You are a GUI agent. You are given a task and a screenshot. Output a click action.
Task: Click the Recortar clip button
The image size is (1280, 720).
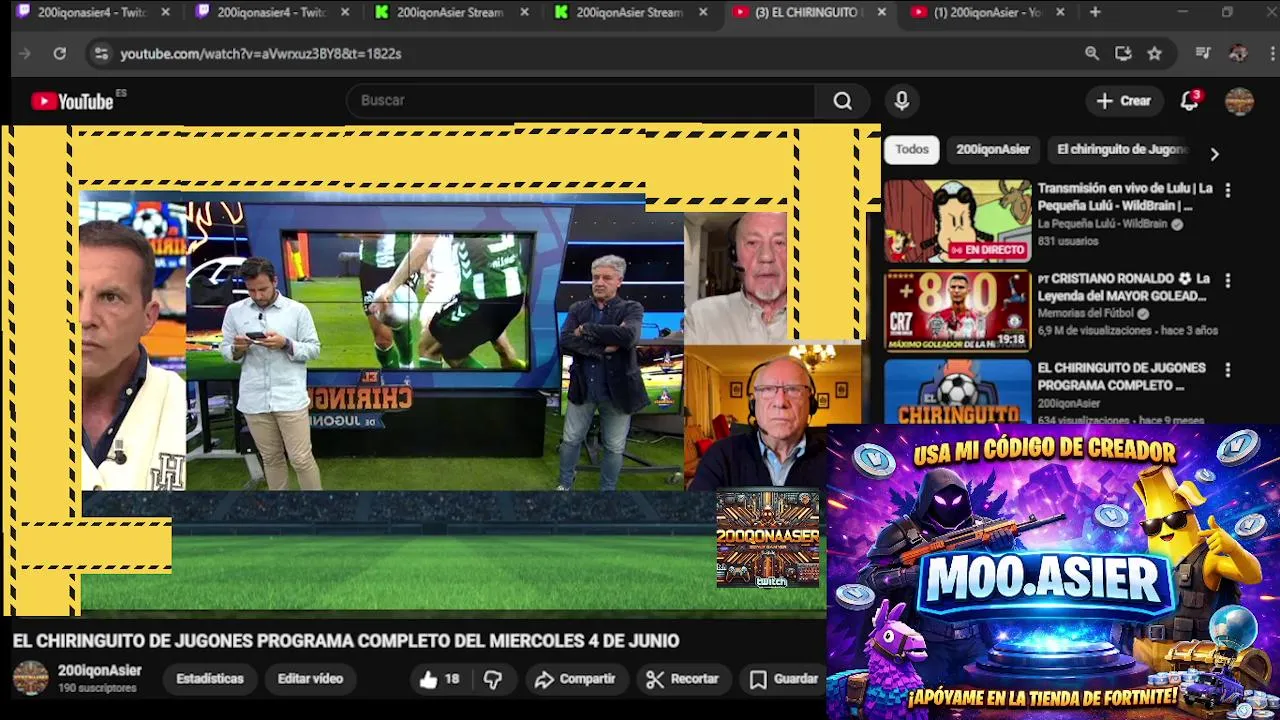click(x=683, y=679)
